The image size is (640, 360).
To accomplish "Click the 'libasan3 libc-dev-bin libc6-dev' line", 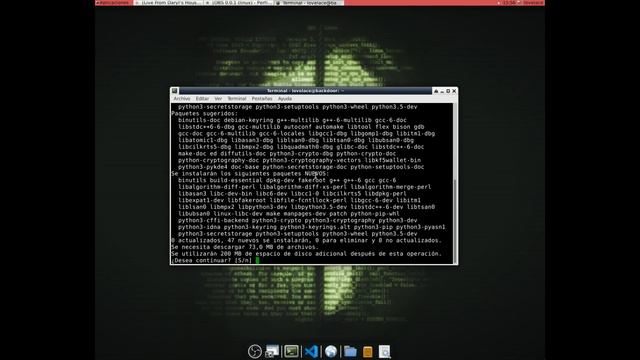I will coord(292,193).
